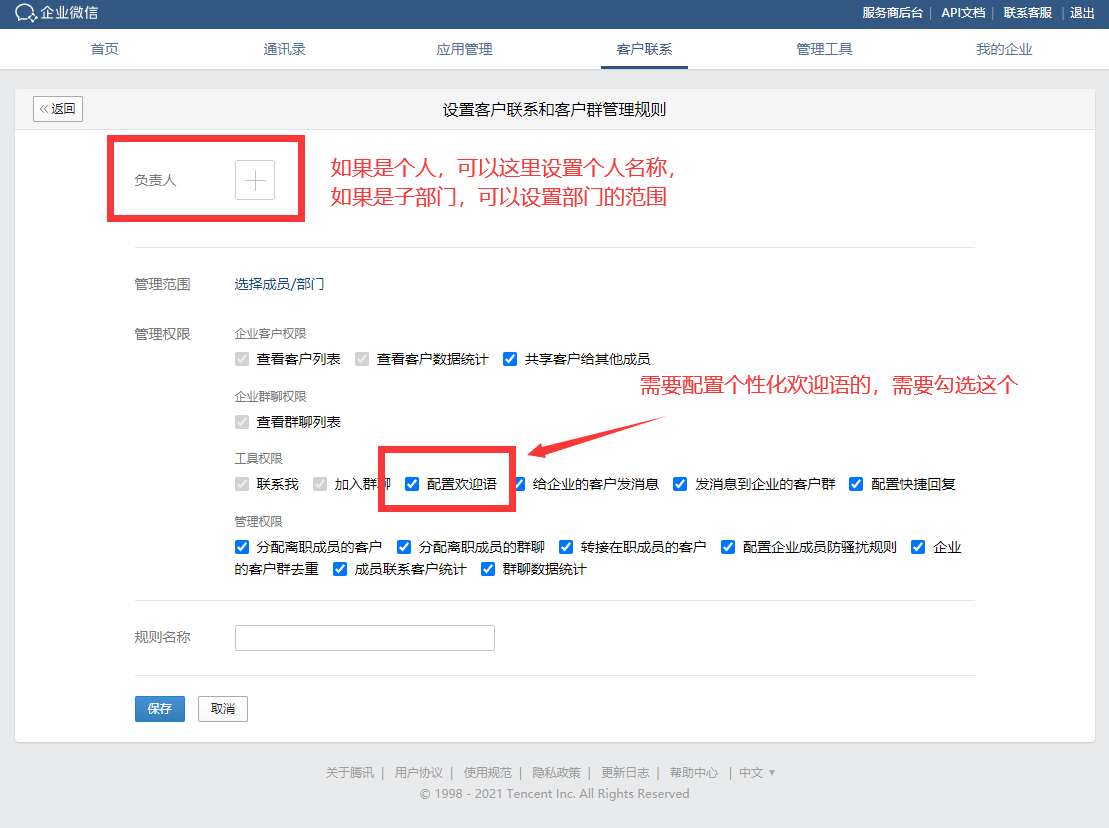
Task: Click 选择成员/部门 link
Action: click(x=279, y=284)
